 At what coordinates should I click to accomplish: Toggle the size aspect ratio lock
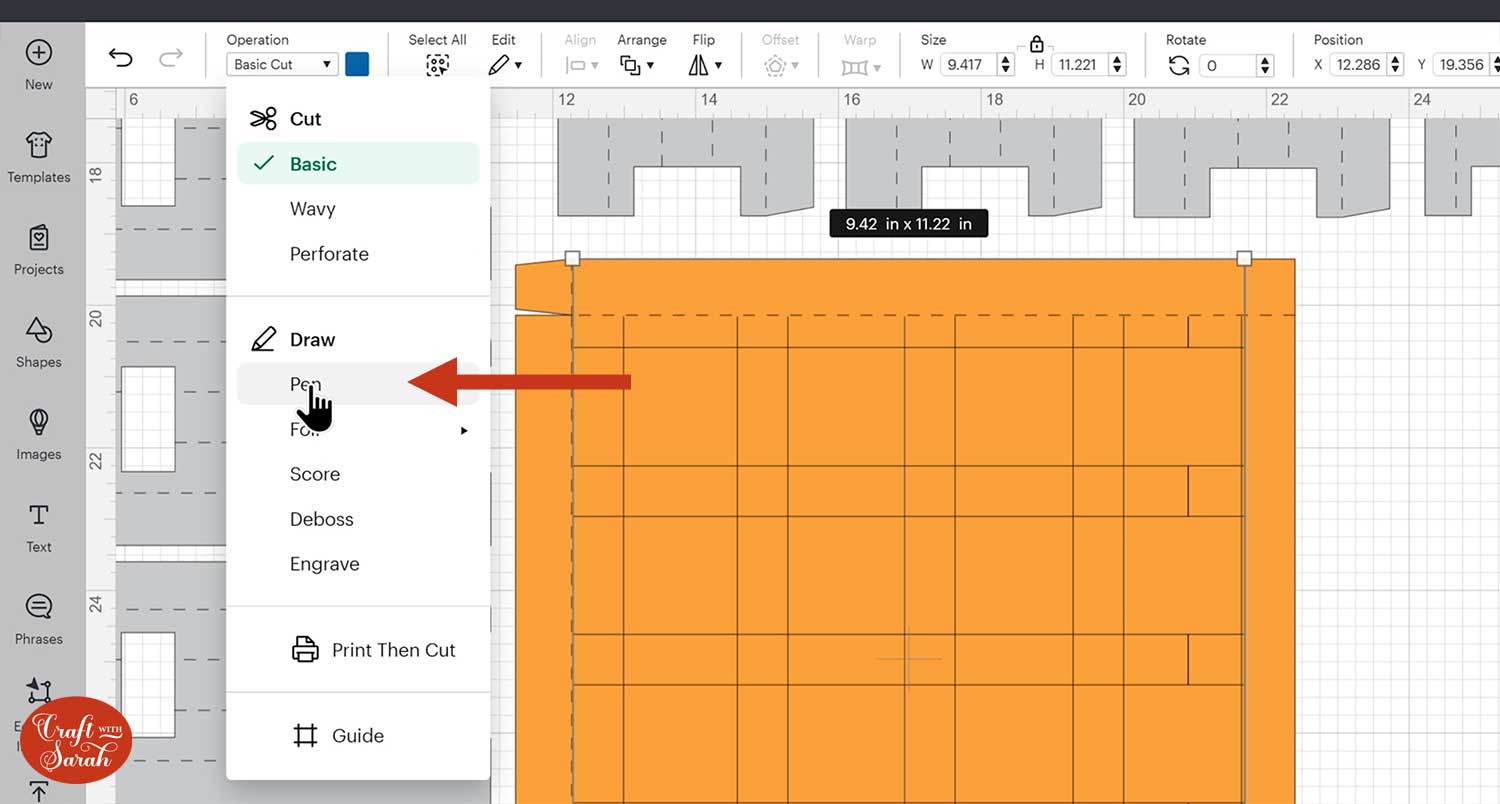[x=1036, y=44]
